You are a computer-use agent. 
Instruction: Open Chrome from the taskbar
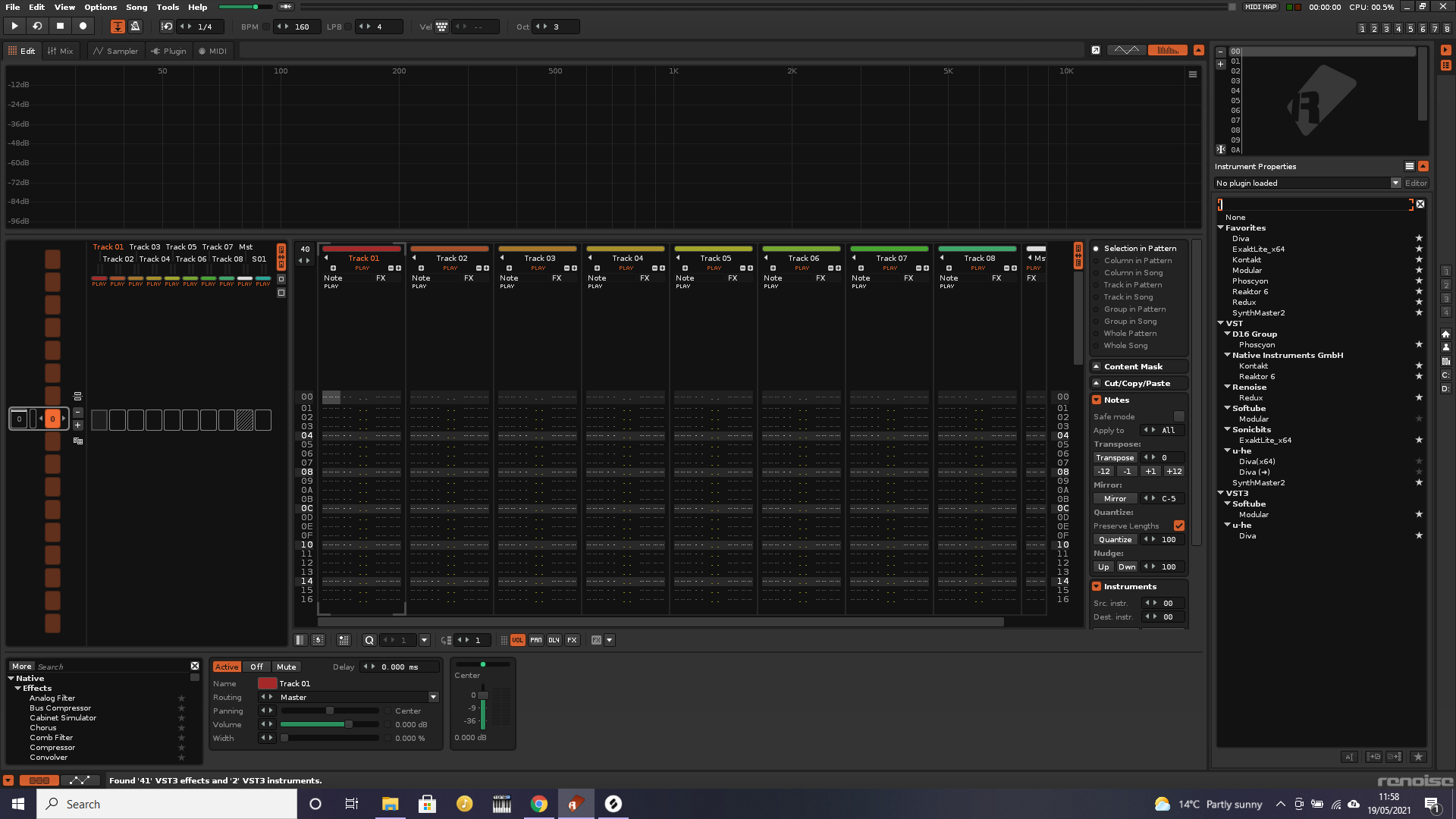click(x=539, y=804)
